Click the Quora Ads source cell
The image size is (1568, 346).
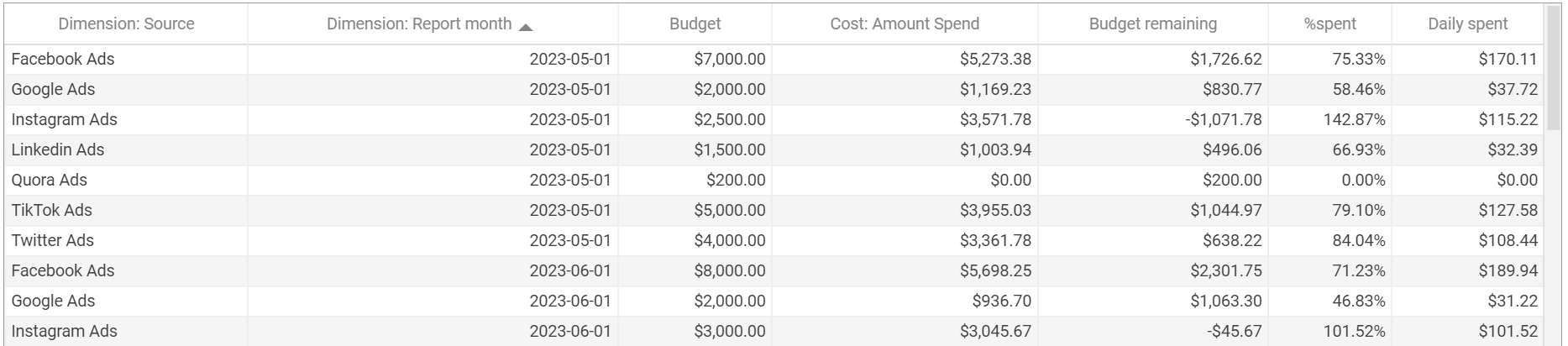(x=50, y=181)
